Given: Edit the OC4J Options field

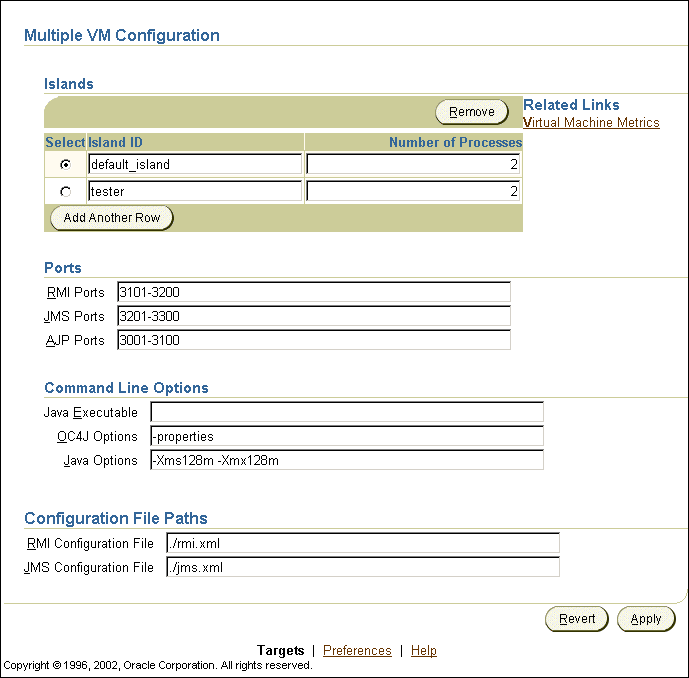Looking at the screenshot, I should tap(347, 436).
